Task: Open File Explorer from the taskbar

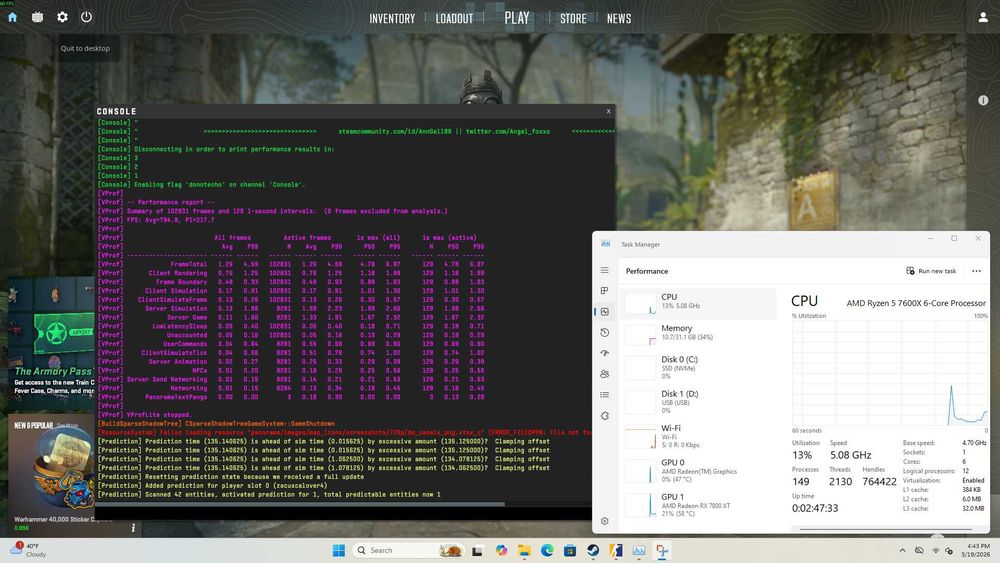Action: pos(524,550)
